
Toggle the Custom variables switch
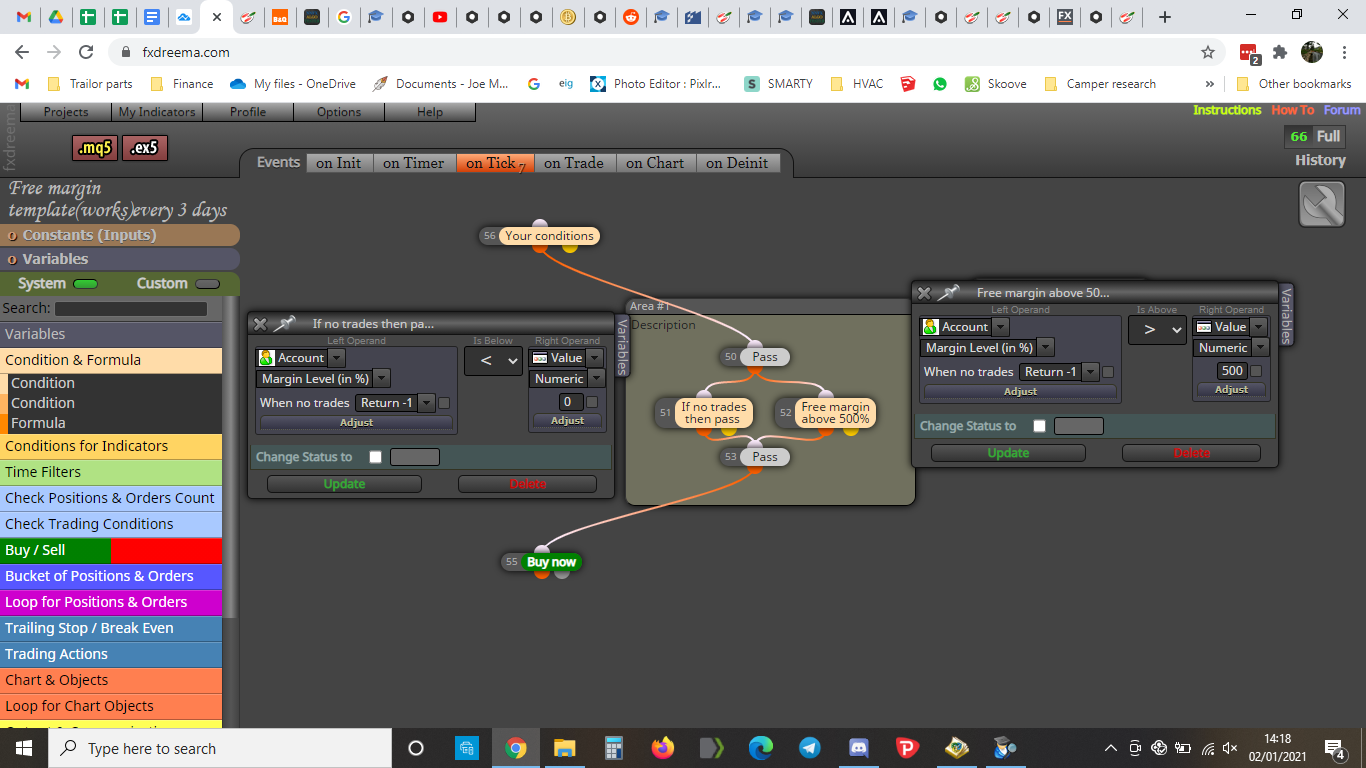207,284
